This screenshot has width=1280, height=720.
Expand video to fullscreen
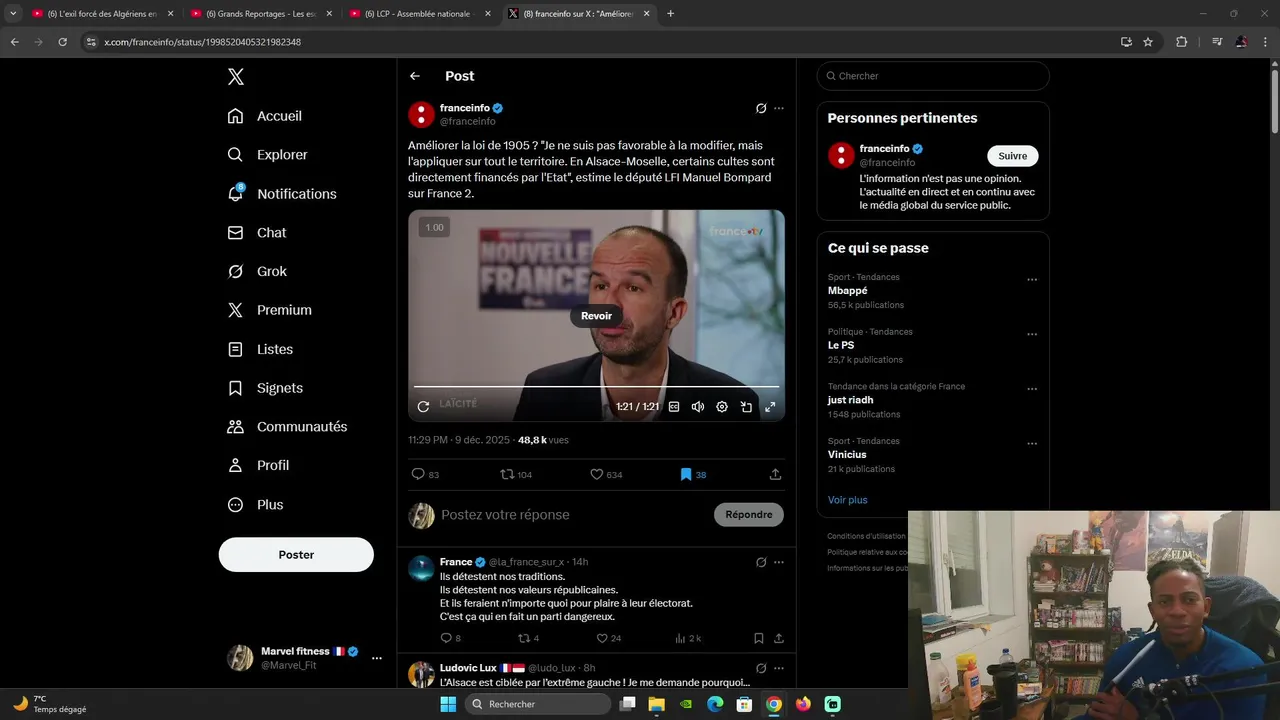pyautogui.click(x=770, y=407)
